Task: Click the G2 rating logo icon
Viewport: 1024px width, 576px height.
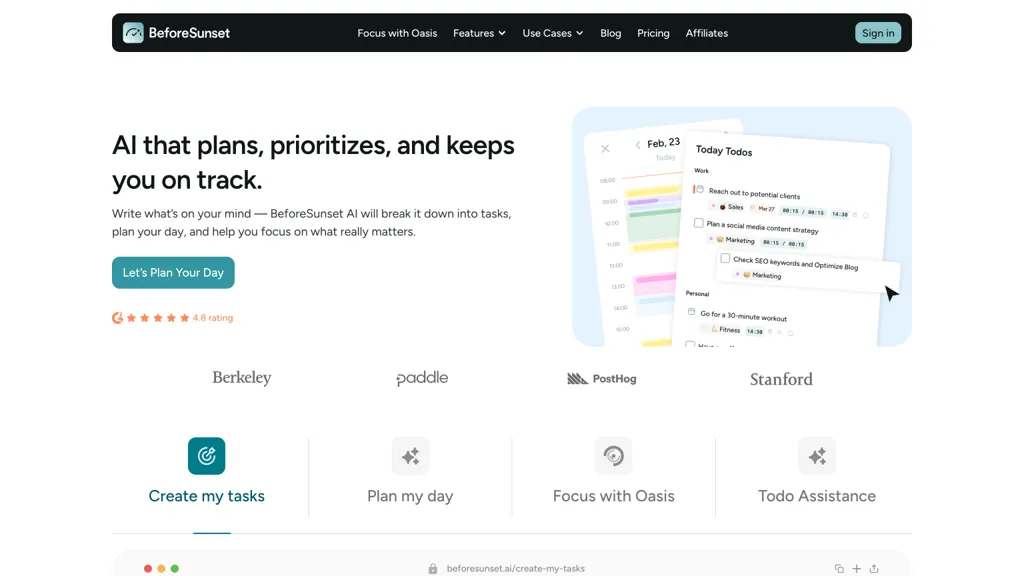Action: pos(118,318)
